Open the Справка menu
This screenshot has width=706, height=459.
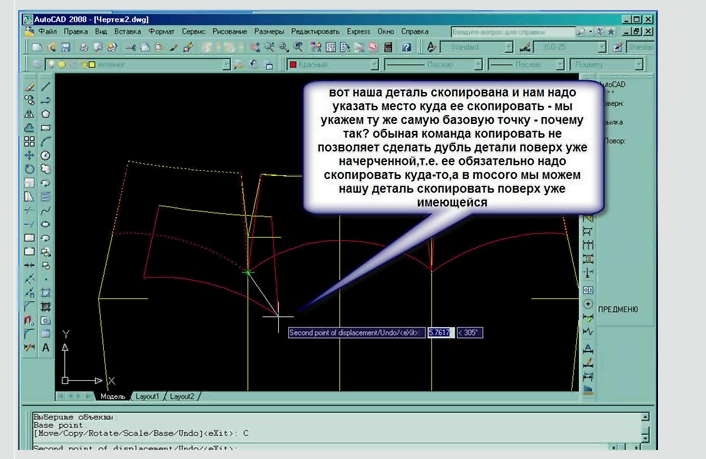(x=414, y=32)
